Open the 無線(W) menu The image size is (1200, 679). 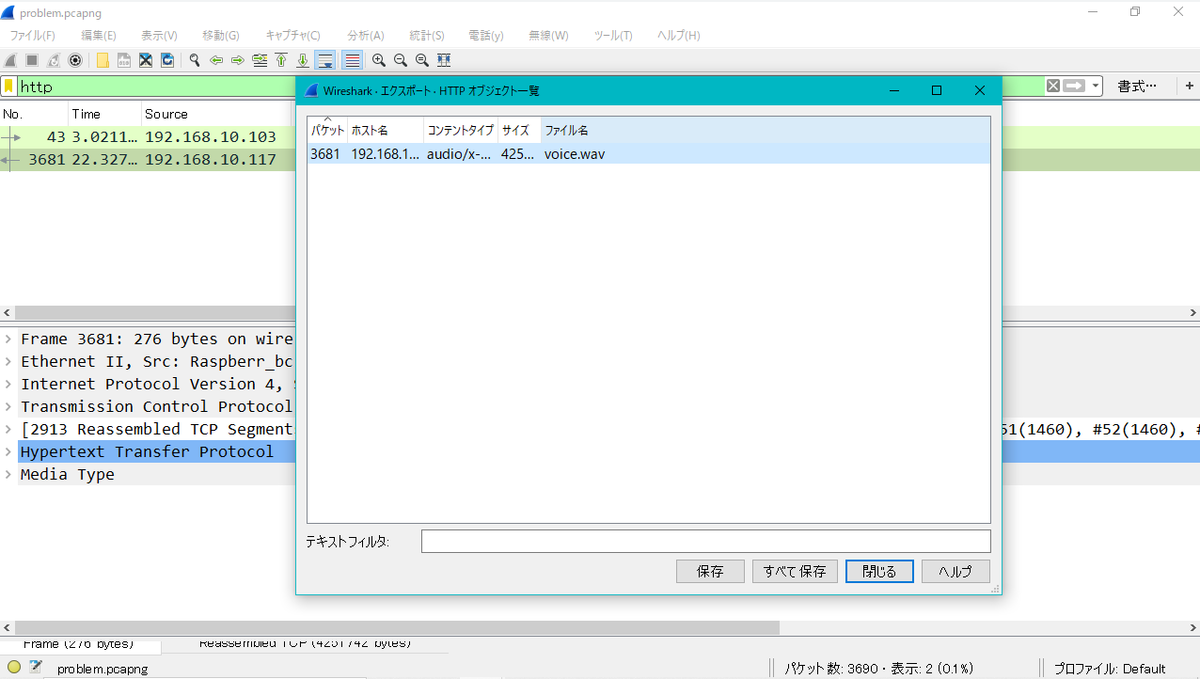(548, 35)
